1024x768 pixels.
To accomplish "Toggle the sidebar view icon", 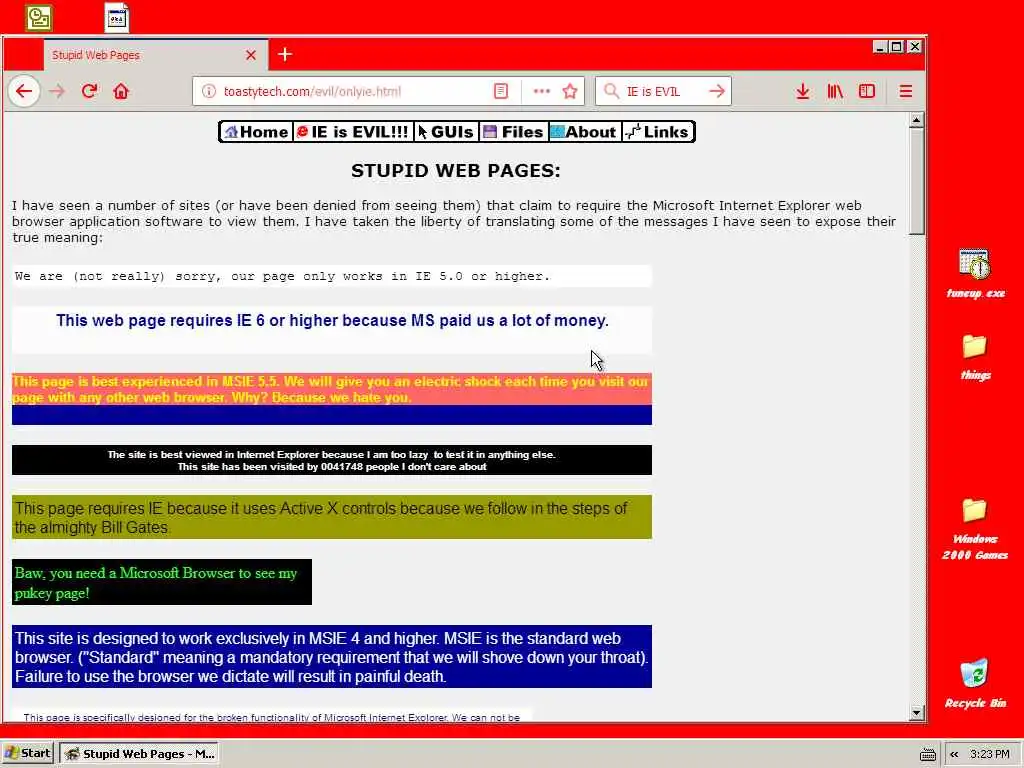I will 867,91.
